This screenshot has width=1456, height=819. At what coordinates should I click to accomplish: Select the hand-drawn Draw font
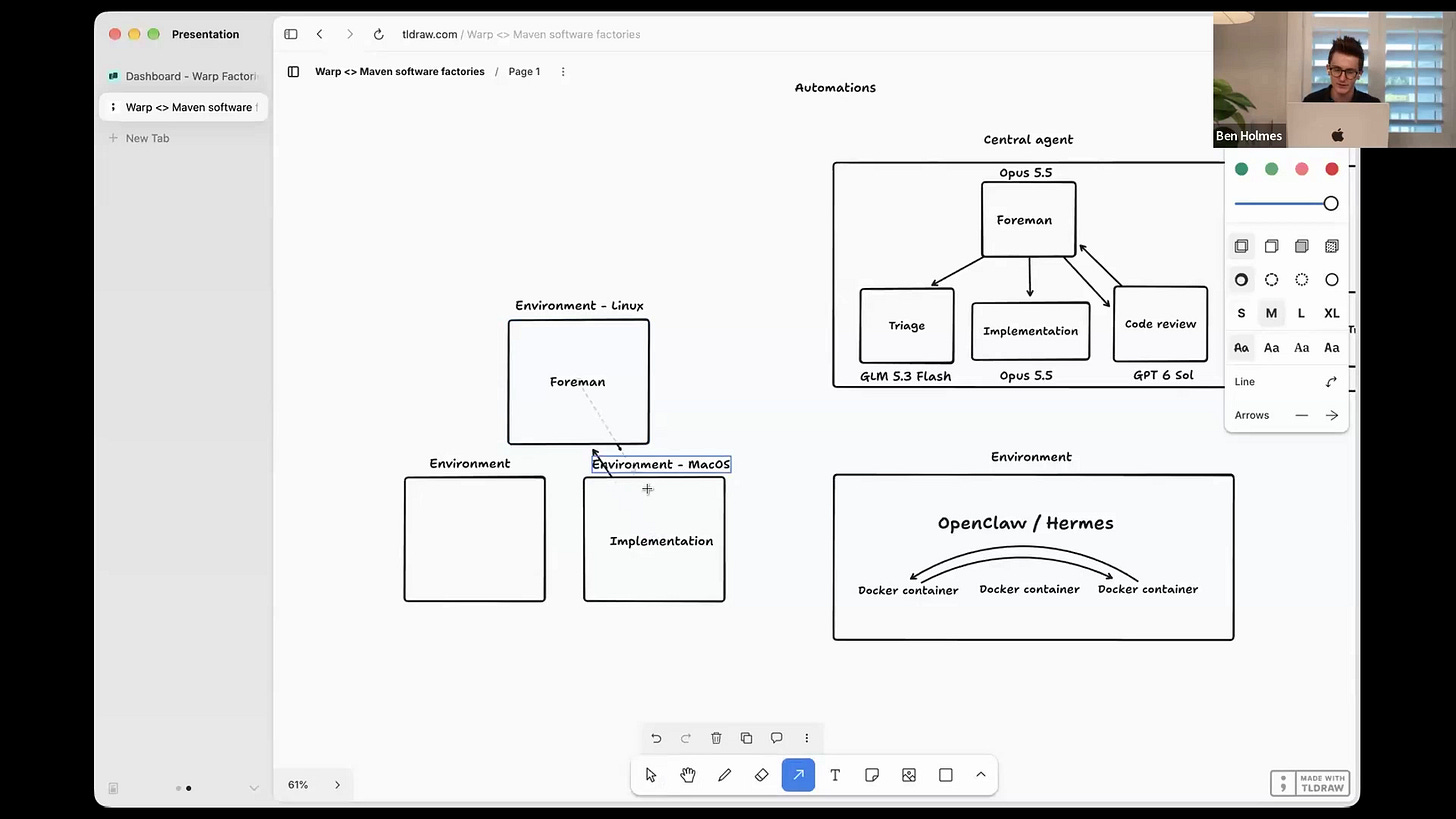pos(1241,348)
